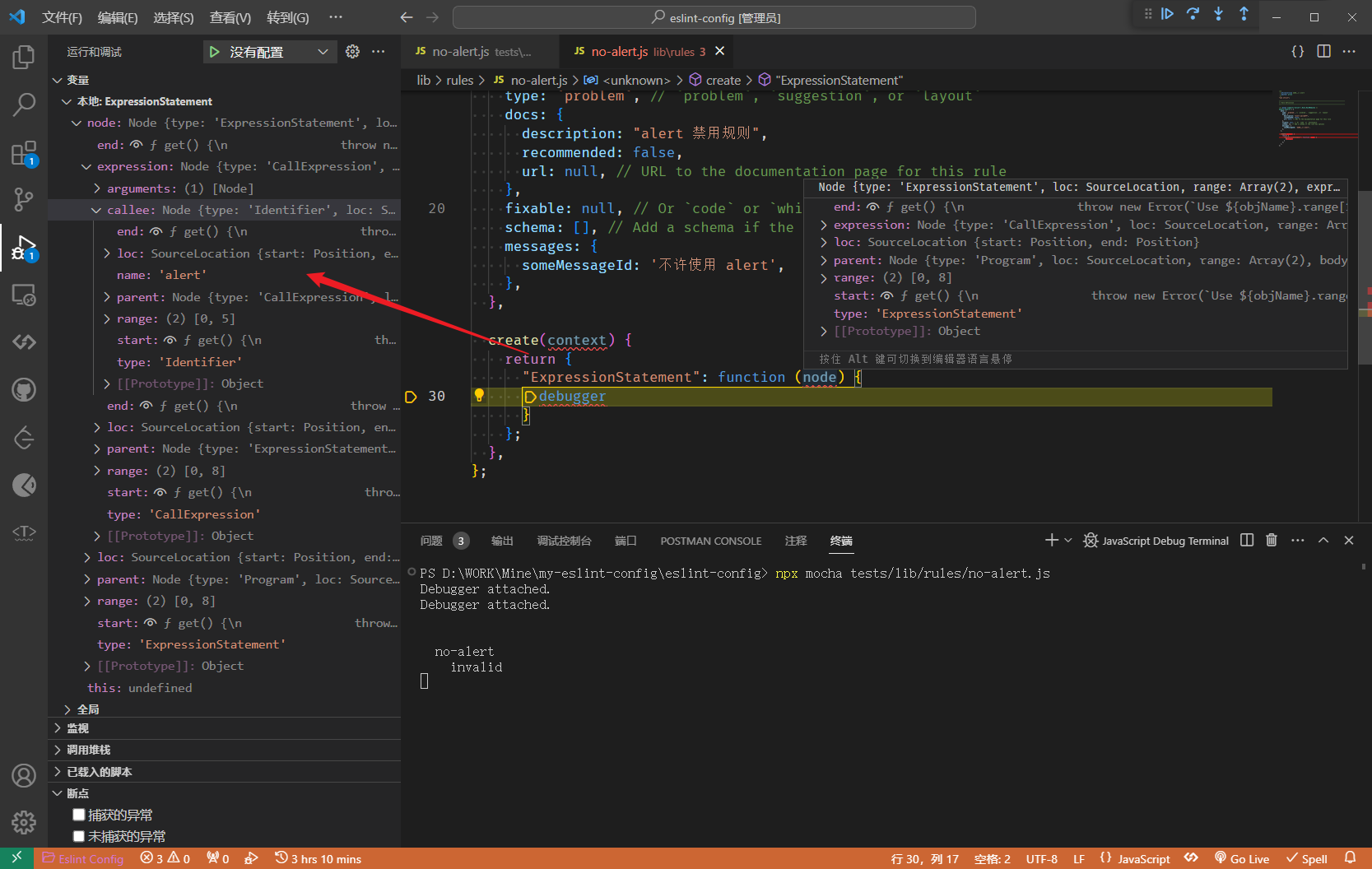Click the debug Continue button
The width and height of the screenshot is (1372, 869).
point(1167,15)
